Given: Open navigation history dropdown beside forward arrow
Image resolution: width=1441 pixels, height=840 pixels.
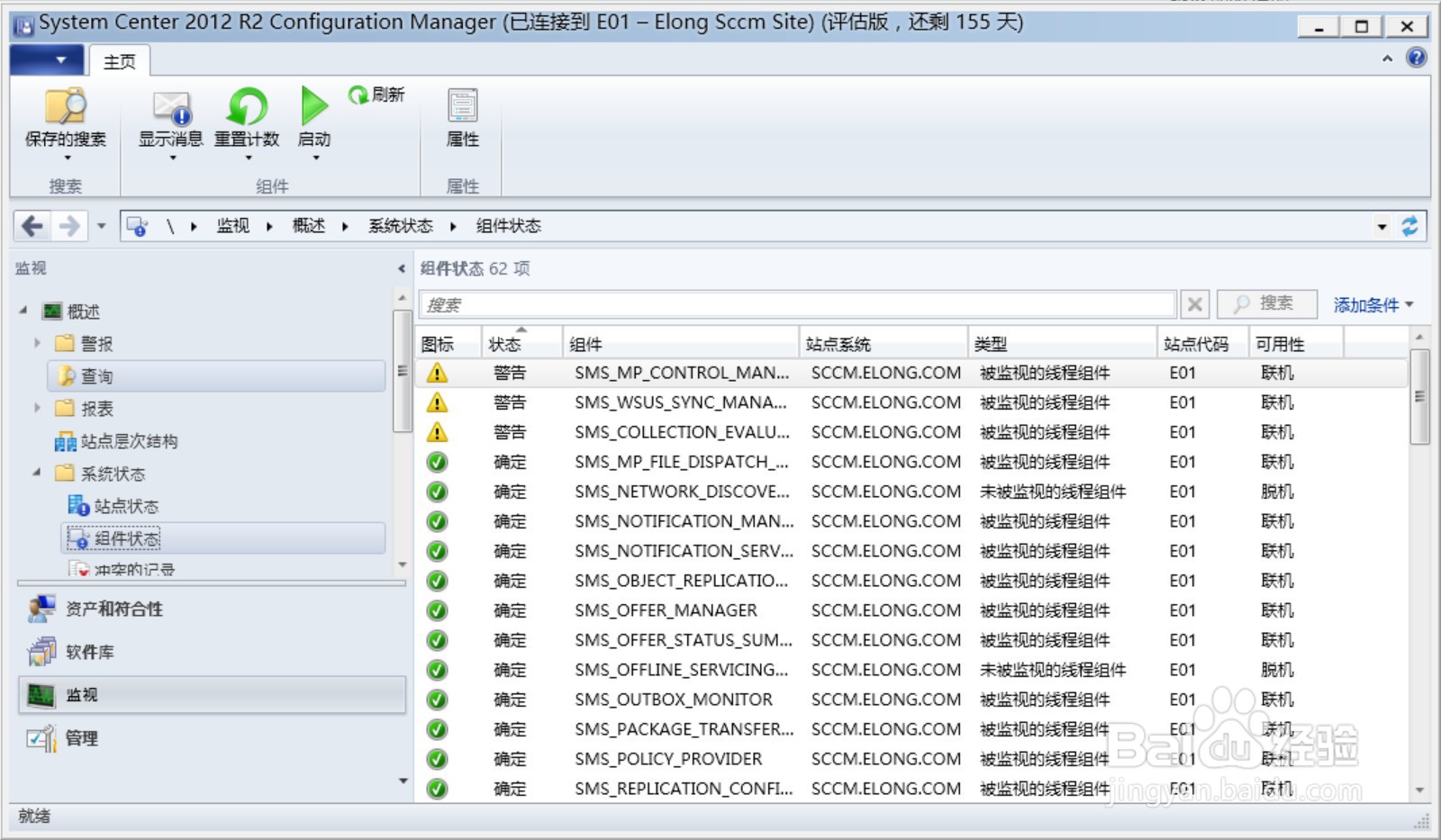Looking at the screenshot, I should [101, 227].
